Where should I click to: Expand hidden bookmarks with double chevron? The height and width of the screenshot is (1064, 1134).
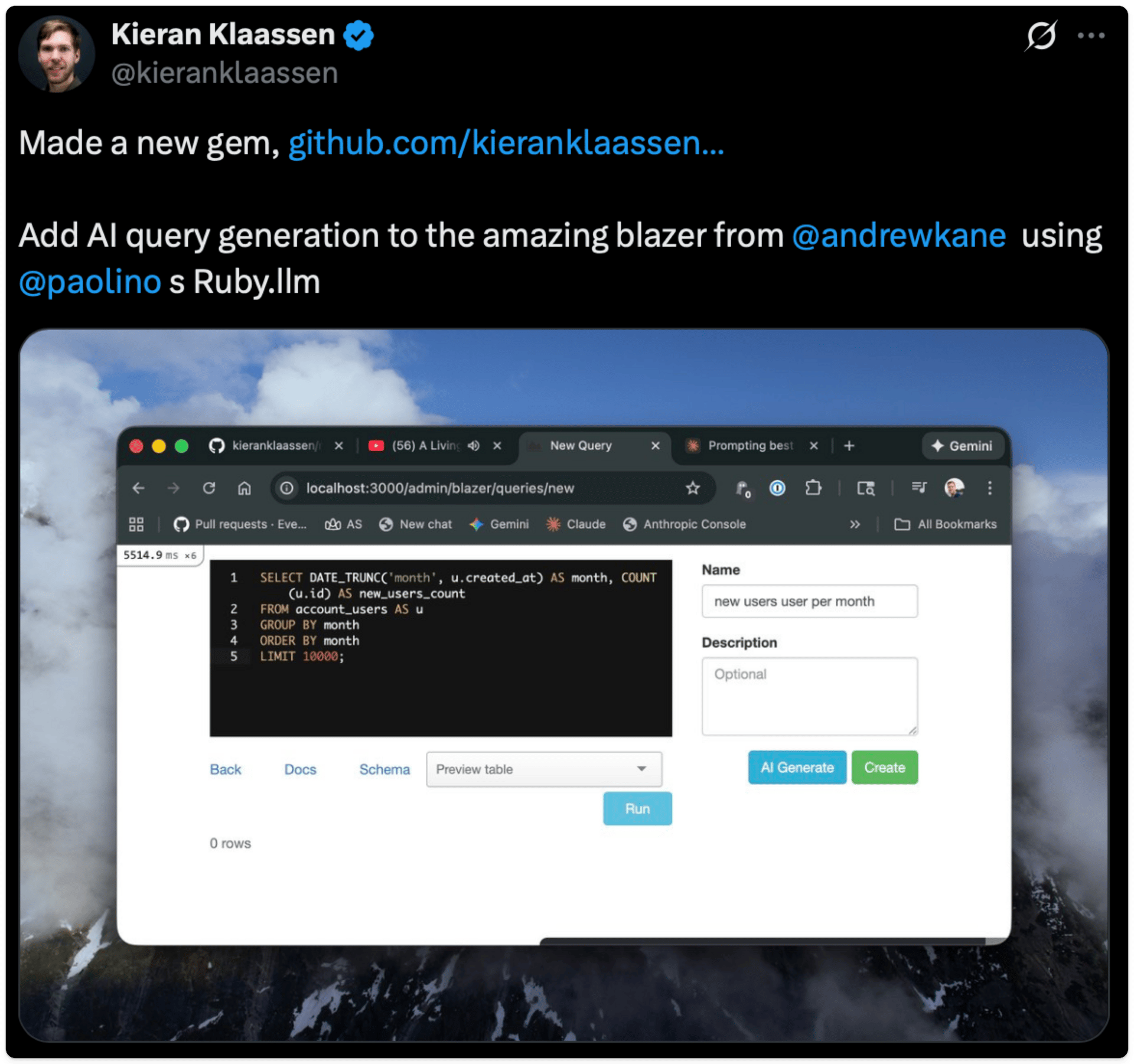tap(855, 524)
